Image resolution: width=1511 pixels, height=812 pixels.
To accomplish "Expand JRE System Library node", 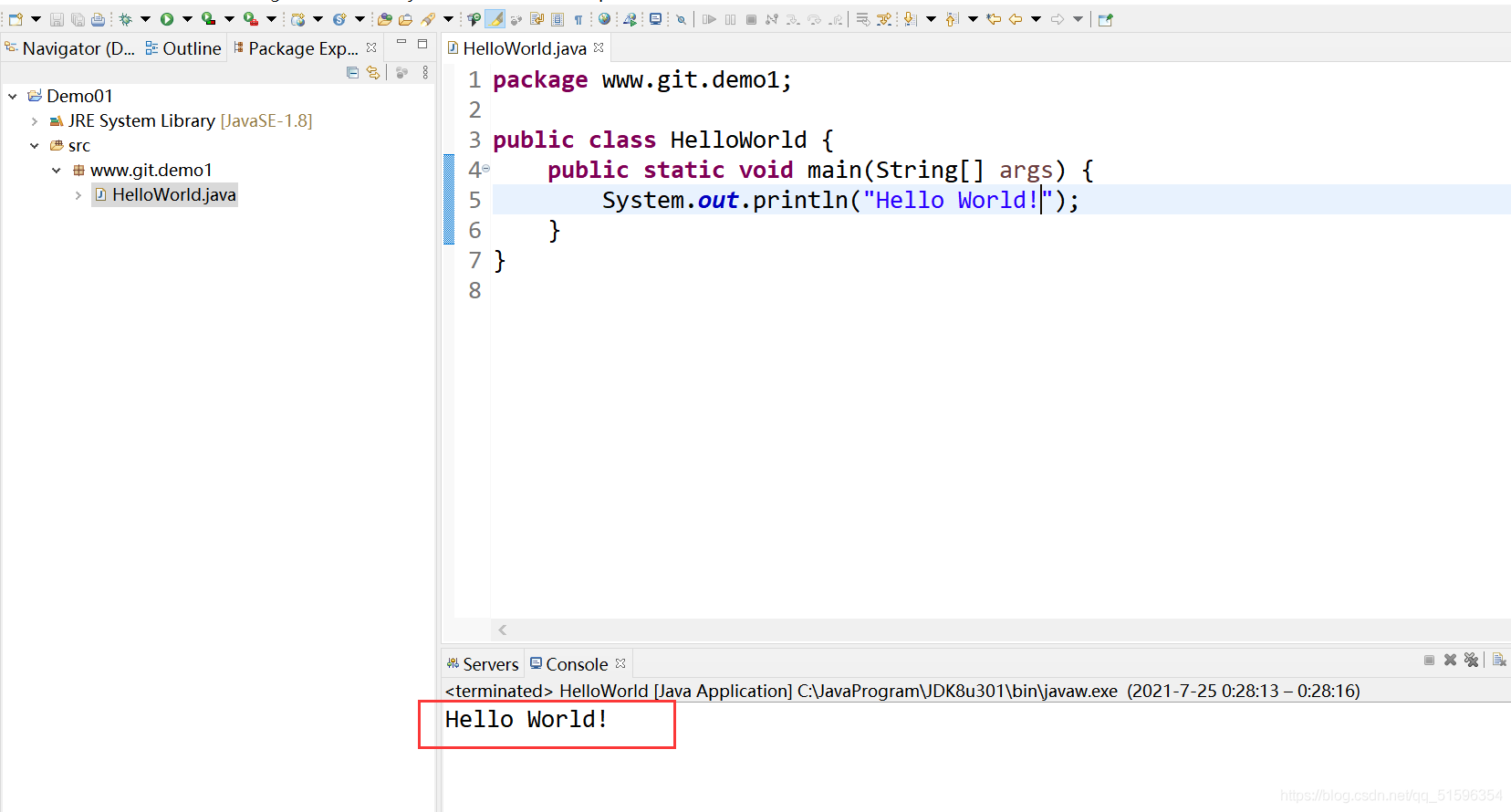I will [35, 120].
